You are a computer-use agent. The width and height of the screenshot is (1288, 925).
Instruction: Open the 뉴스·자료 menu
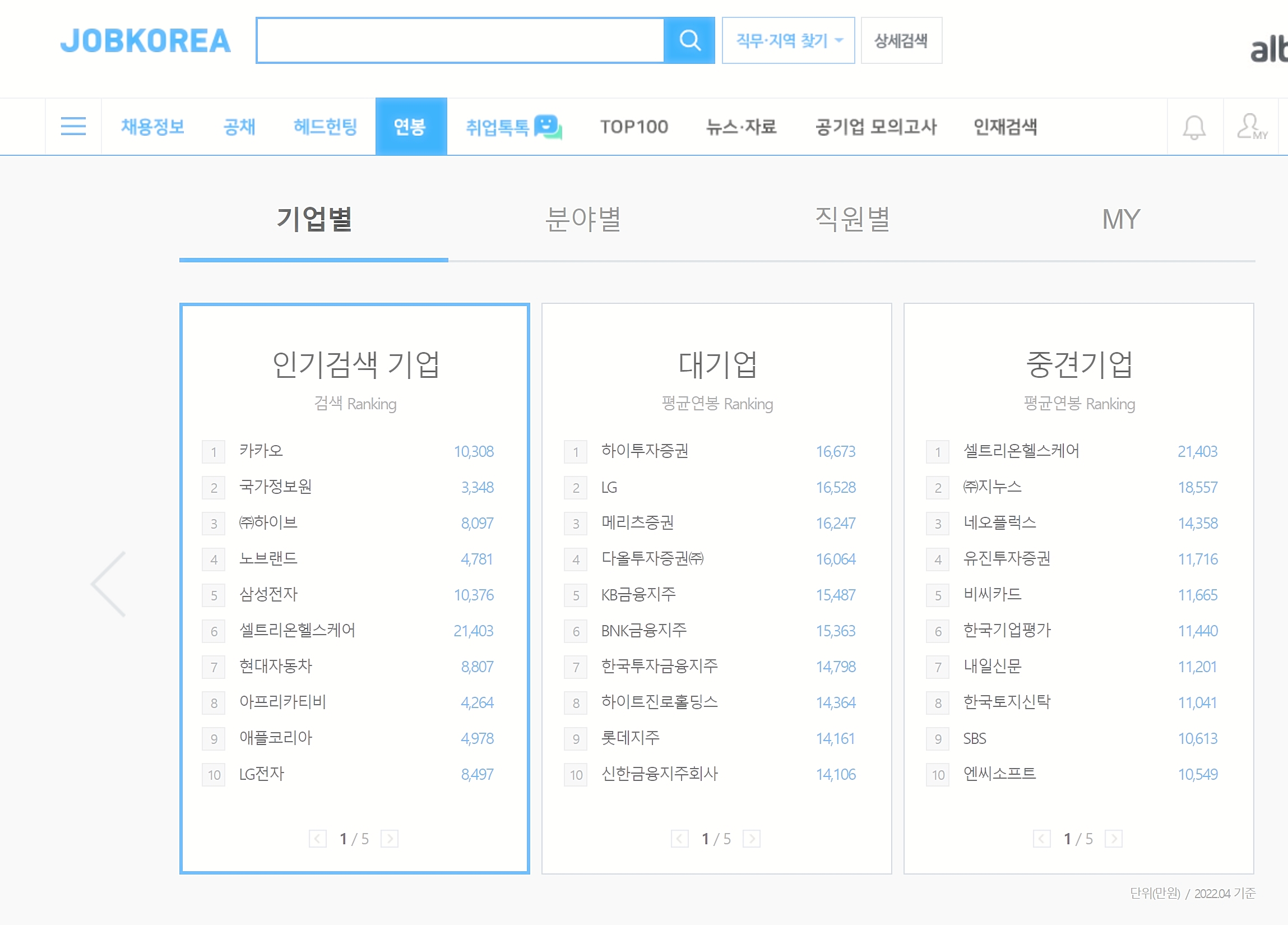(741, 126)
